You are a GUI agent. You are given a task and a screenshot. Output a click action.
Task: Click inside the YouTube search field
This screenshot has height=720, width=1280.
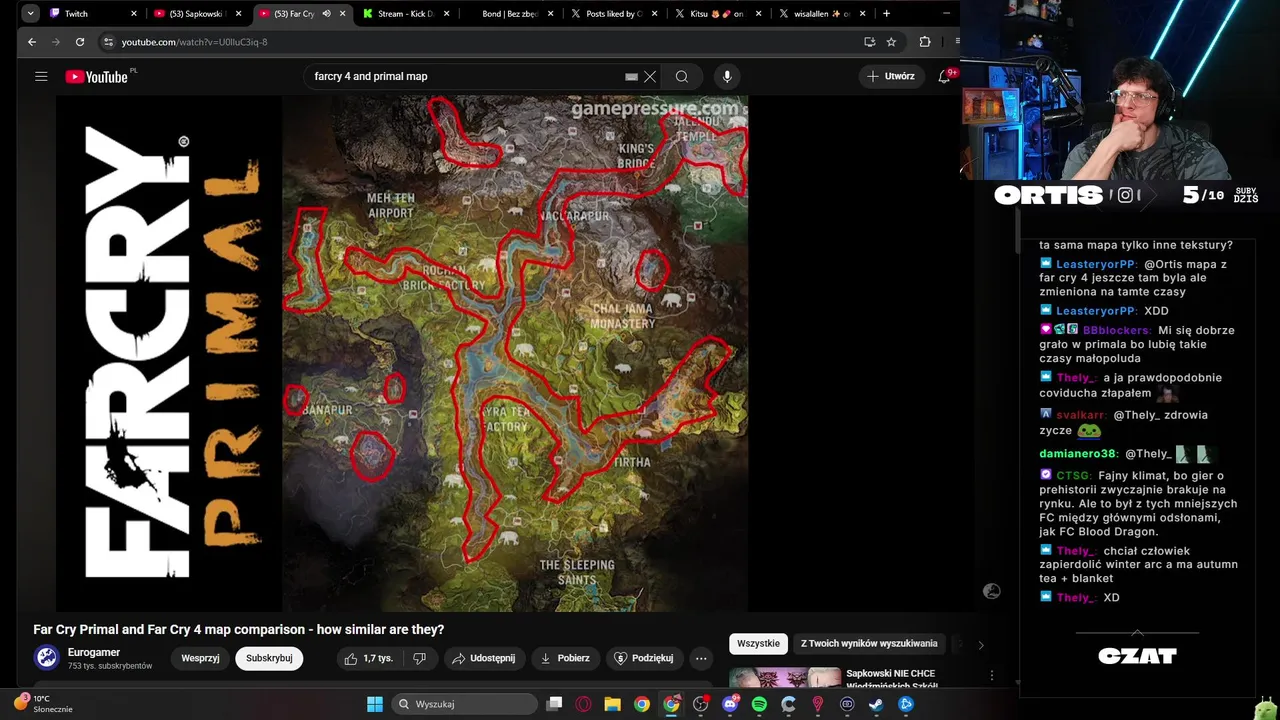coord(465,76)
